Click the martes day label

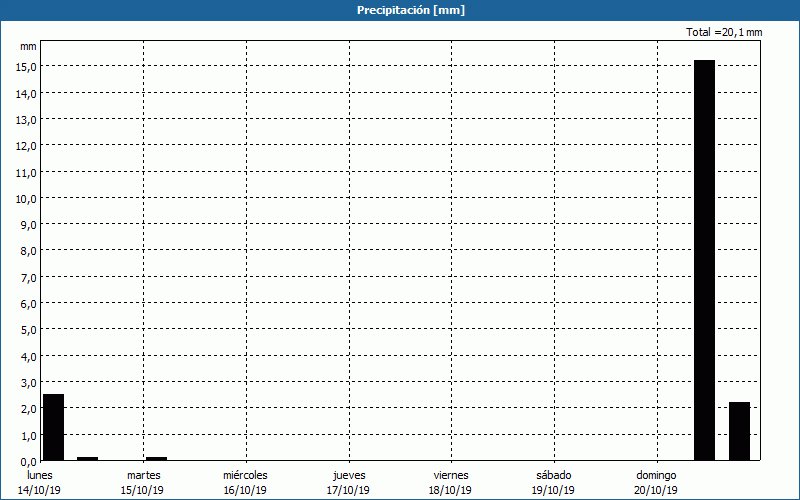tap(144, 475)
